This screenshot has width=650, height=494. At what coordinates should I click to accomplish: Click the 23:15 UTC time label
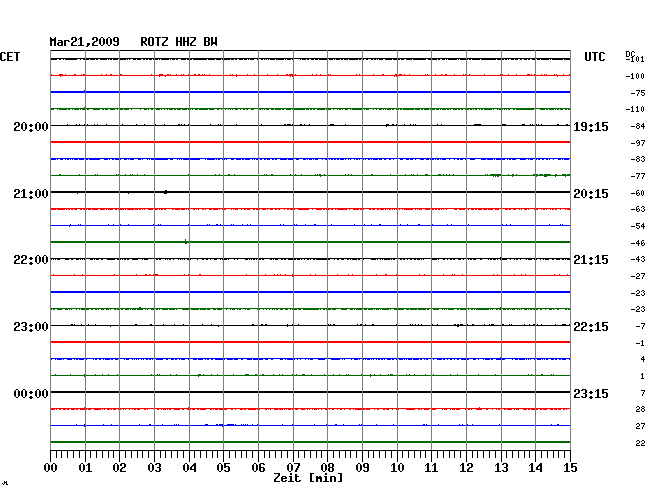point(591,393)
